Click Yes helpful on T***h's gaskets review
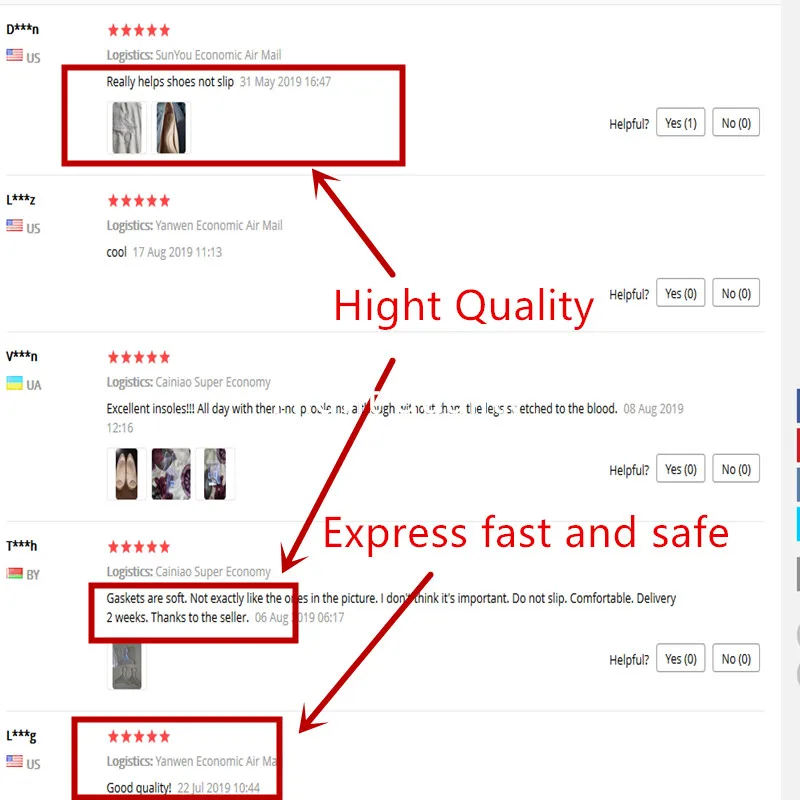The image size is (800, 800). [x=680, y=658]
